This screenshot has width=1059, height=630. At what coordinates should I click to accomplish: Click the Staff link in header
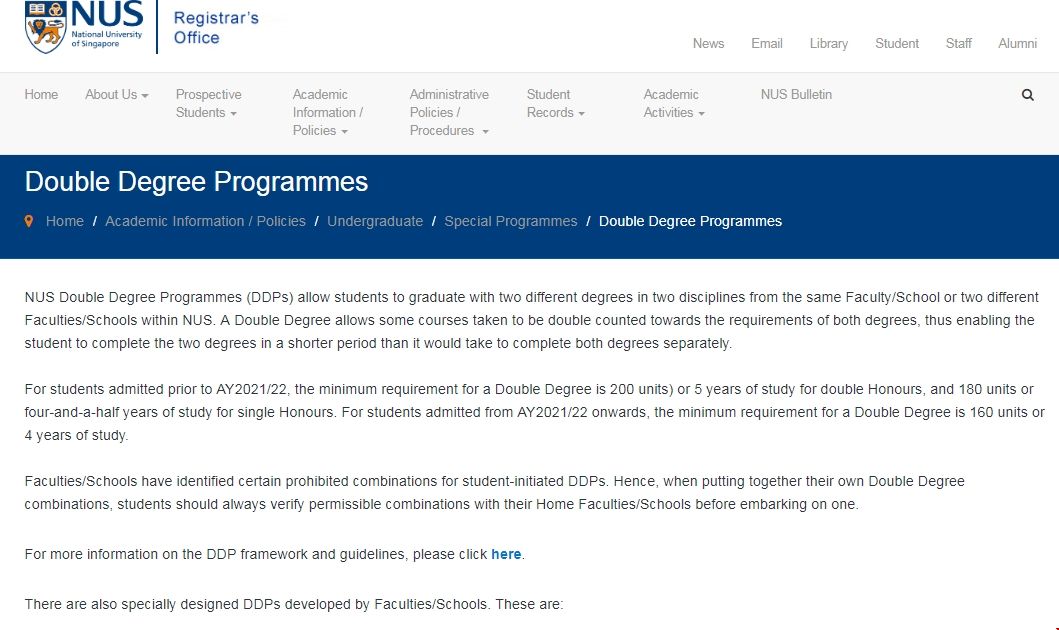pyautogui.click(x=958, y=43)
